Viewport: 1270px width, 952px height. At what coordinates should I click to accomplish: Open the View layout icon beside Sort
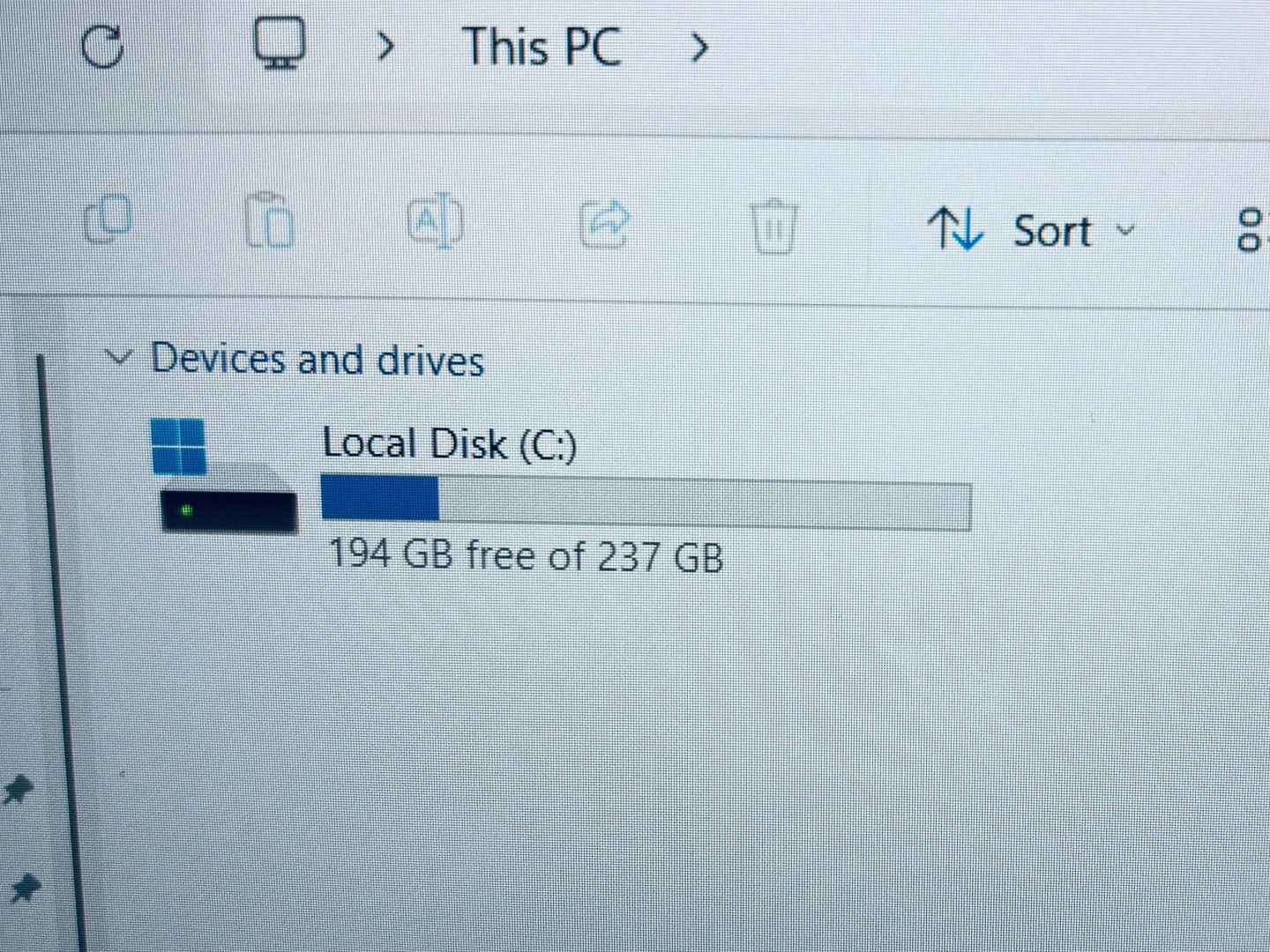click(x=1251, y=230)
